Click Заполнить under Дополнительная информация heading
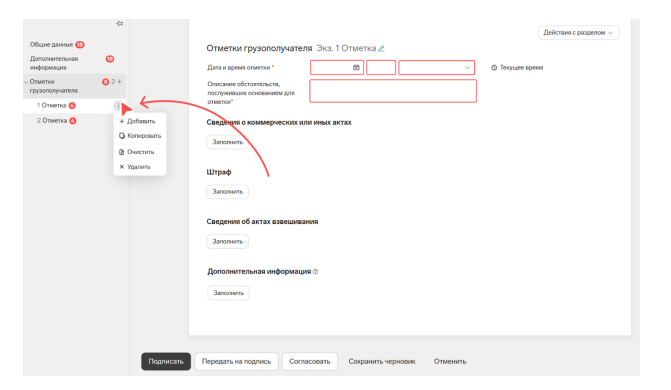 point(228,293)
